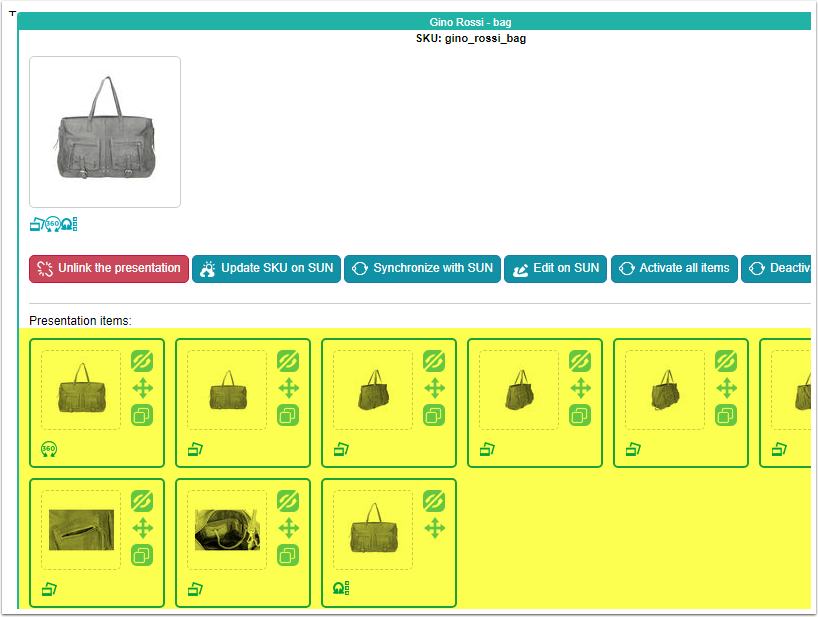Screen dimensions: 818x617
Task: Click the image type icon under the bag interior item
Action: click(195, 589)
